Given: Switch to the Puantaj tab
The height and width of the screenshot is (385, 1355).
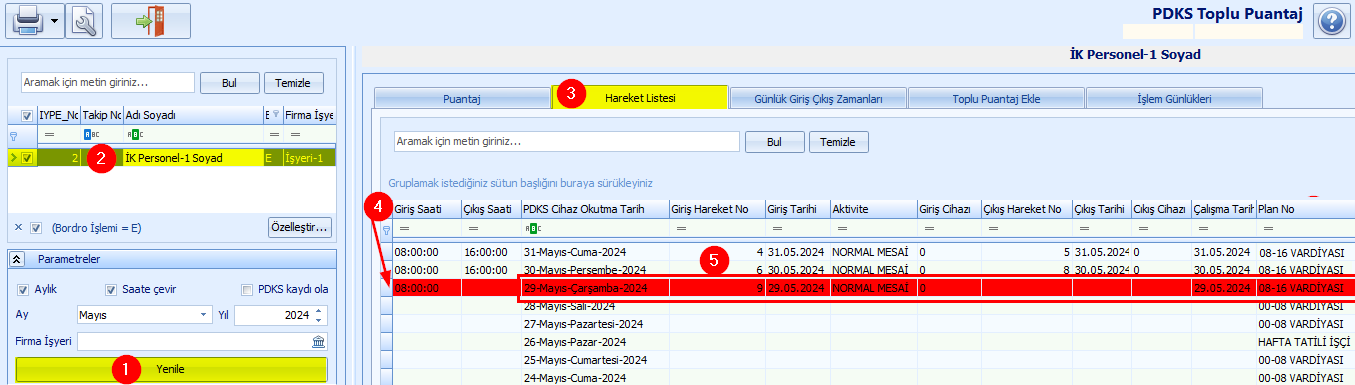Looking at the screenshot, I should tap(462, 98).
